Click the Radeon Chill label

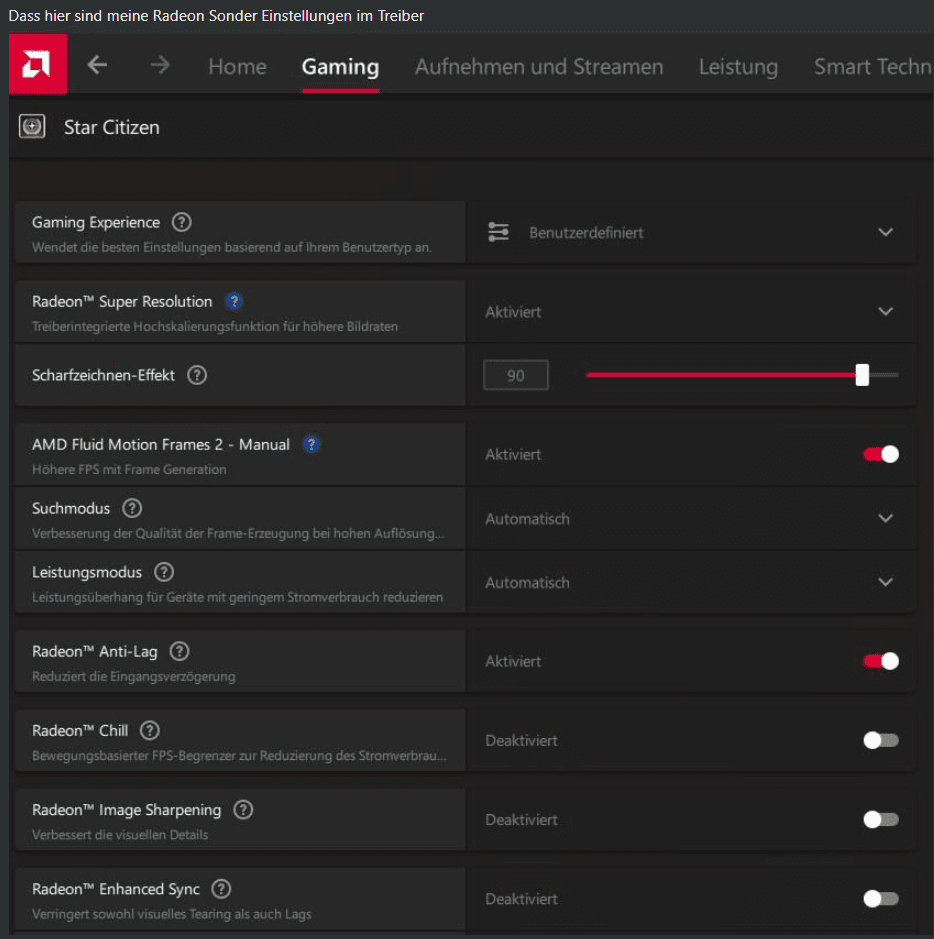[x=80, y=731]
